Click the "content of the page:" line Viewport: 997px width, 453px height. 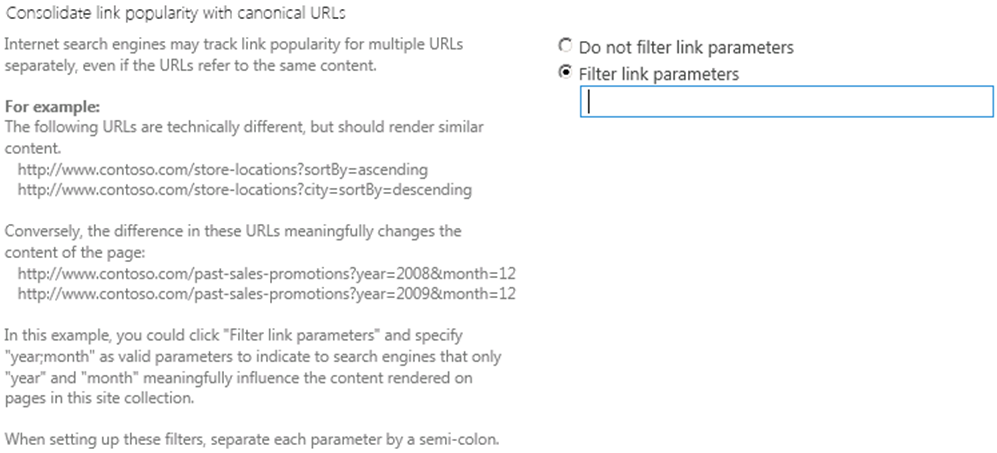coord(76,251)
